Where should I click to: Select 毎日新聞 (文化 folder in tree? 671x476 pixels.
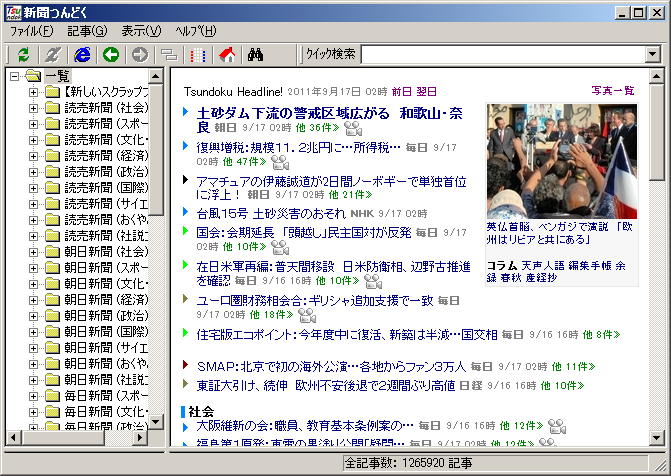coord(106,412)
